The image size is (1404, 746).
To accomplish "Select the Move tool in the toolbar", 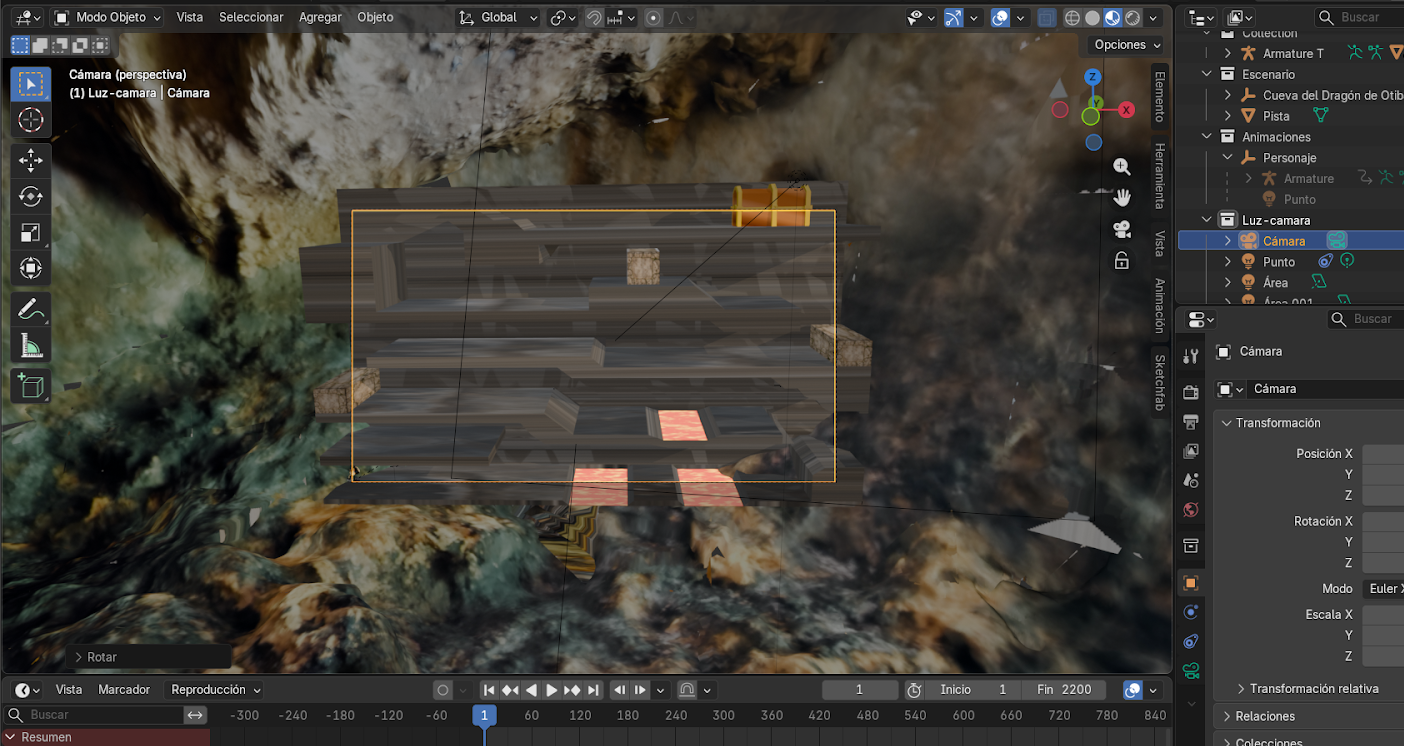I will [31, 160].
